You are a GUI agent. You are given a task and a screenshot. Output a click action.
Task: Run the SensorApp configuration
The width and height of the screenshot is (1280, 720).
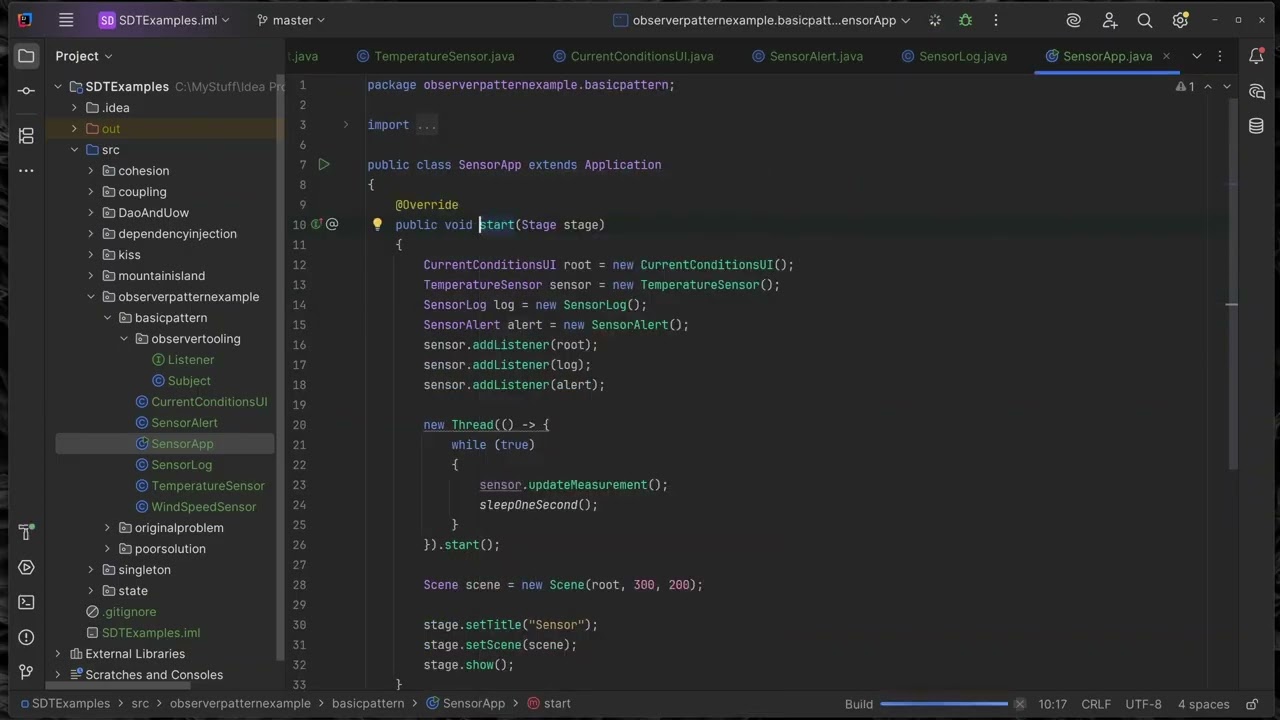(935, 20)
